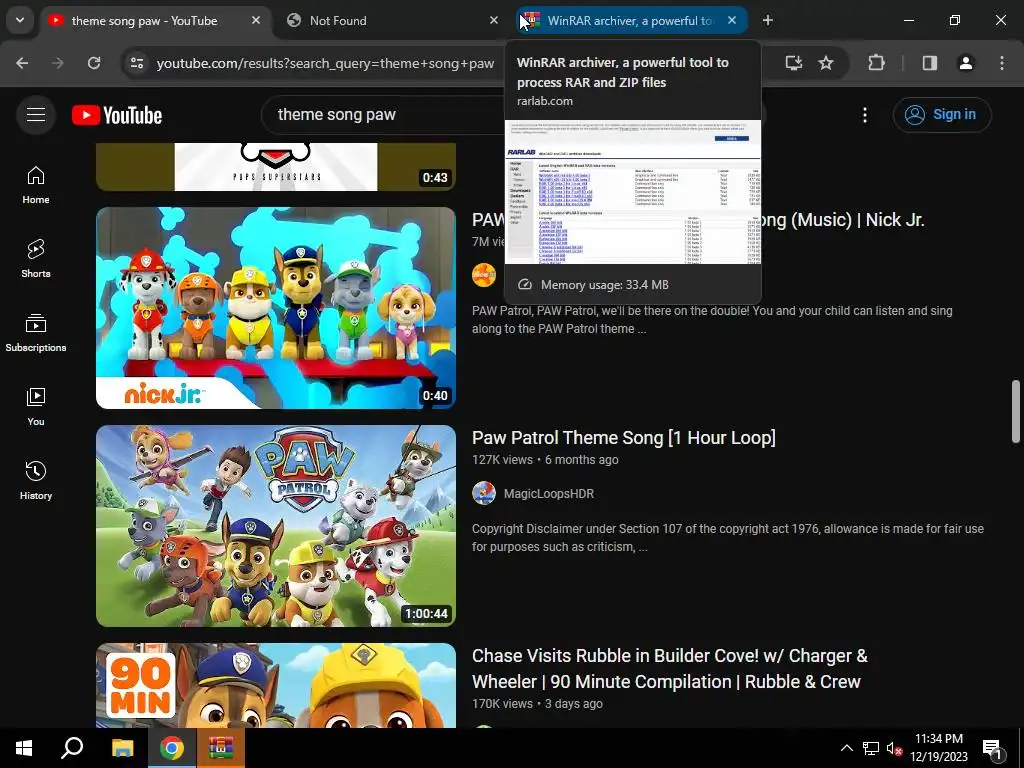Screen dimensions: 1024x768
Task: Open Paw Patrol Theme Song [1 Hour Loop] title
Action: pos(624,438)
